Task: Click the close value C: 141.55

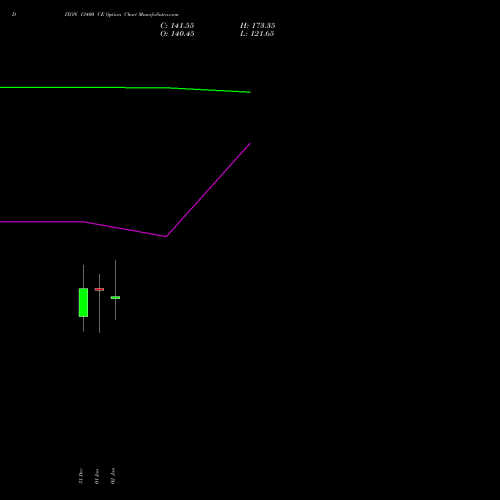Action: pyautogui.click(x=177, y=26)
